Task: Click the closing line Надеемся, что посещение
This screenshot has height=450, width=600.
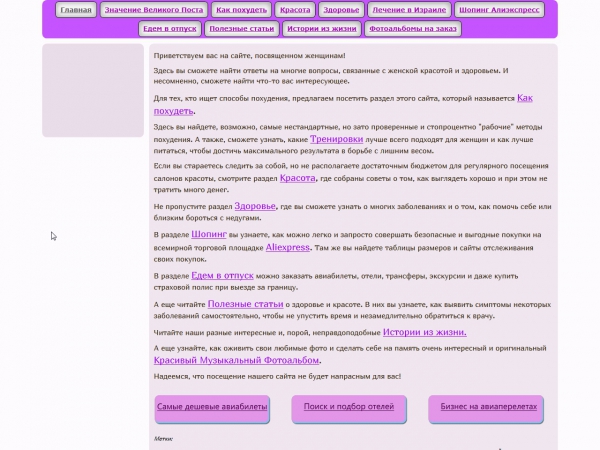Action: click(277, 377)
